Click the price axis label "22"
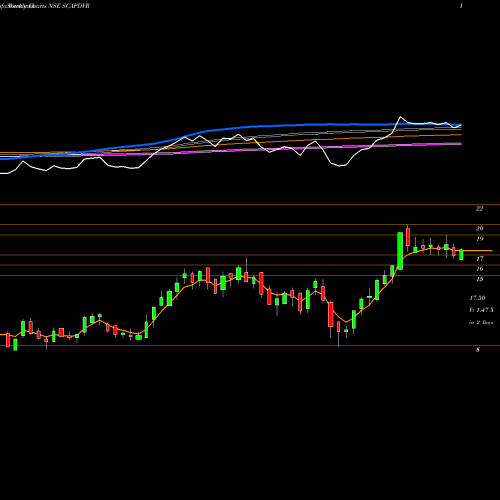This screenshot has width=500, height=500. (x=479, y=209)
